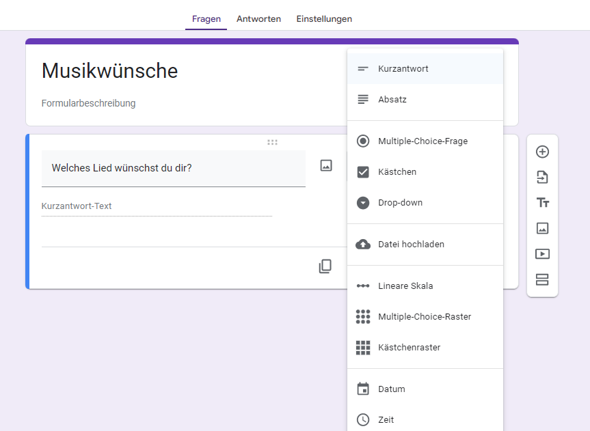Add title and description with Tt icon
The height and width of the screenshot is (431, 590).
click(542, 203)
